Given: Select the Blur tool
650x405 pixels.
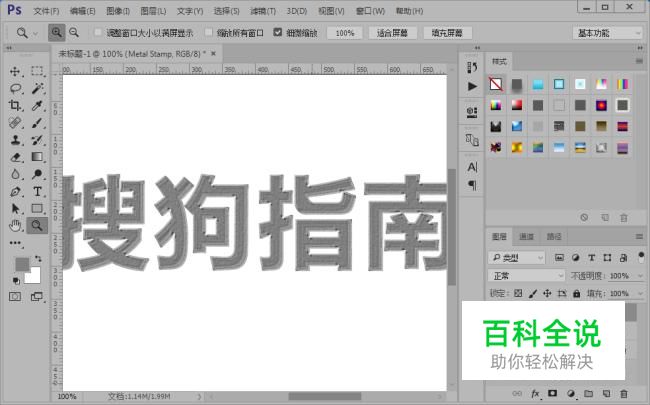Looking at the screenshot, I should click(15, 174).
